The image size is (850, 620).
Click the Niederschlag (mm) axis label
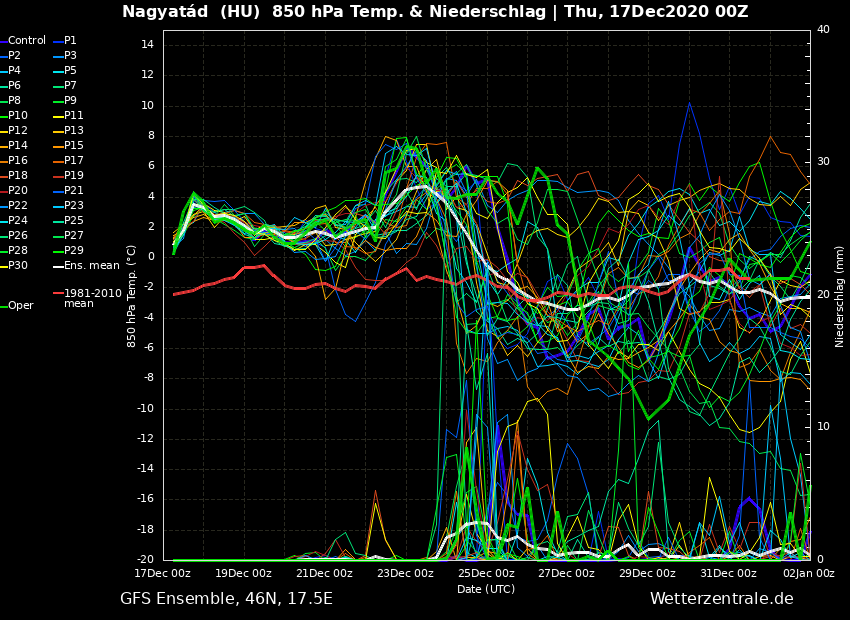click(840, 296)
